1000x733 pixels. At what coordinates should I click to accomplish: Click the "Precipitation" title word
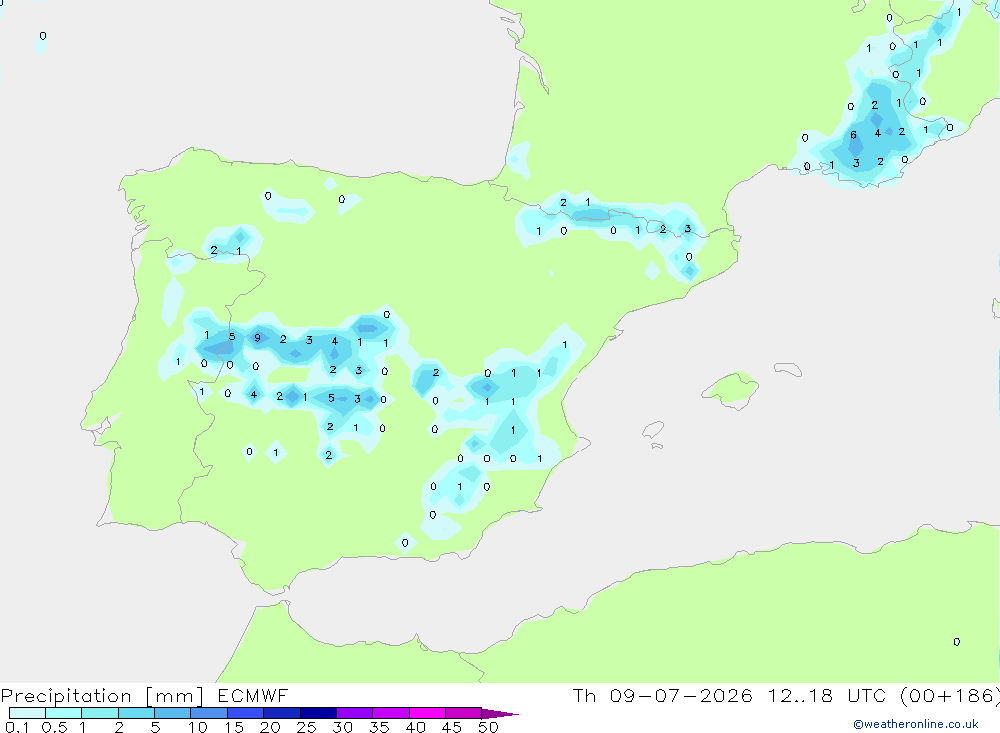(66, 696)
